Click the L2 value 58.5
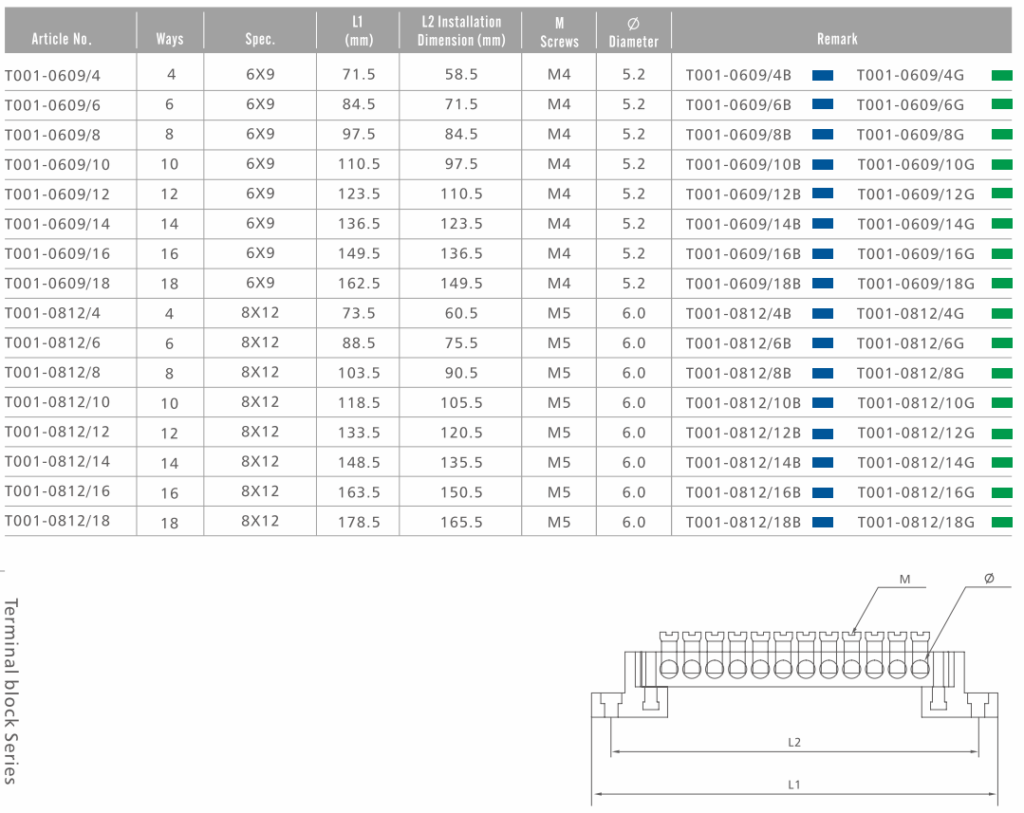1024x813 pixels. 461,74
